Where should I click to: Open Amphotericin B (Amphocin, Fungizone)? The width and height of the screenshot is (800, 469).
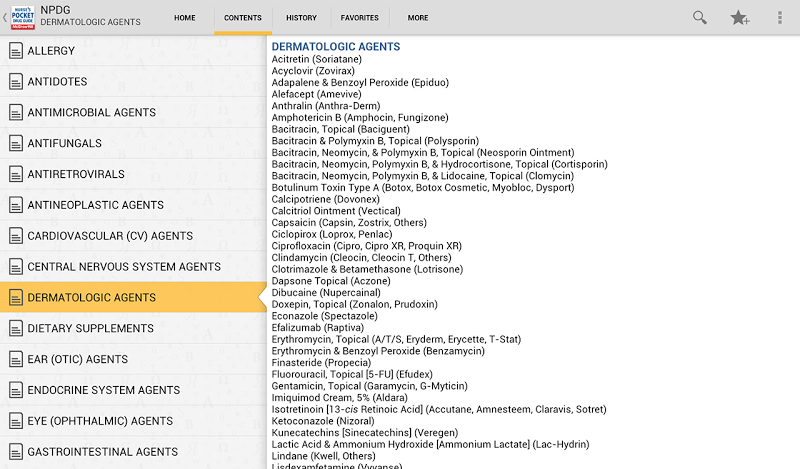360,118
